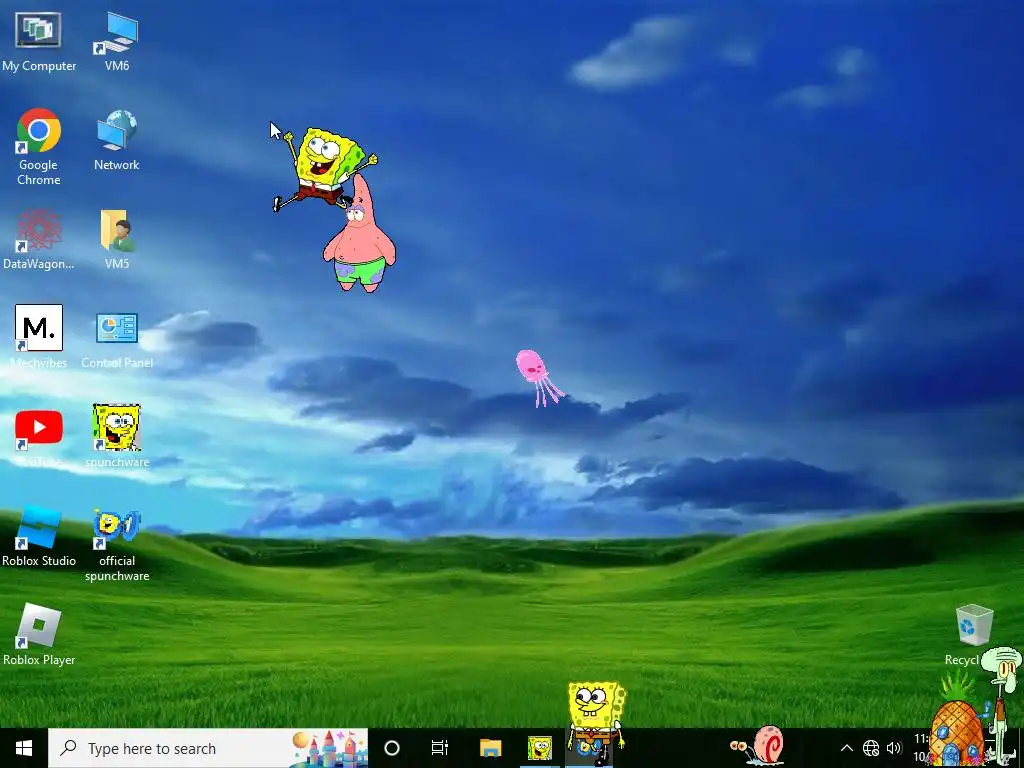Select the official spunchware desktop shortcut
Screen dimensions: 1024x768
coord(117,545)
